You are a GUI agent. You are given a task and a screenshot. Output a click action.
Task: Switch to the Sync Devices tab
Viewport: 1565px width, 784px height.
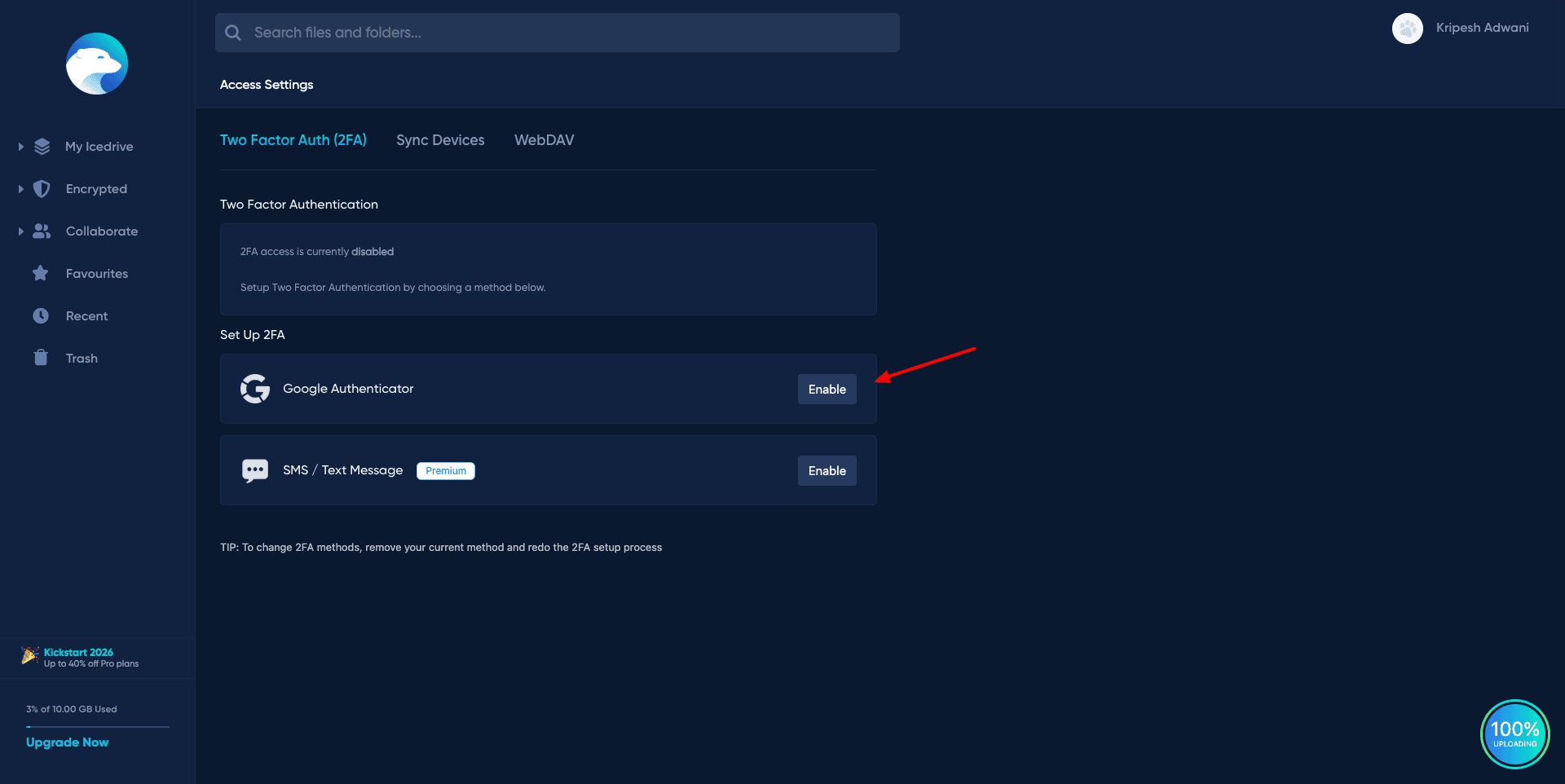tap(440, 140)
